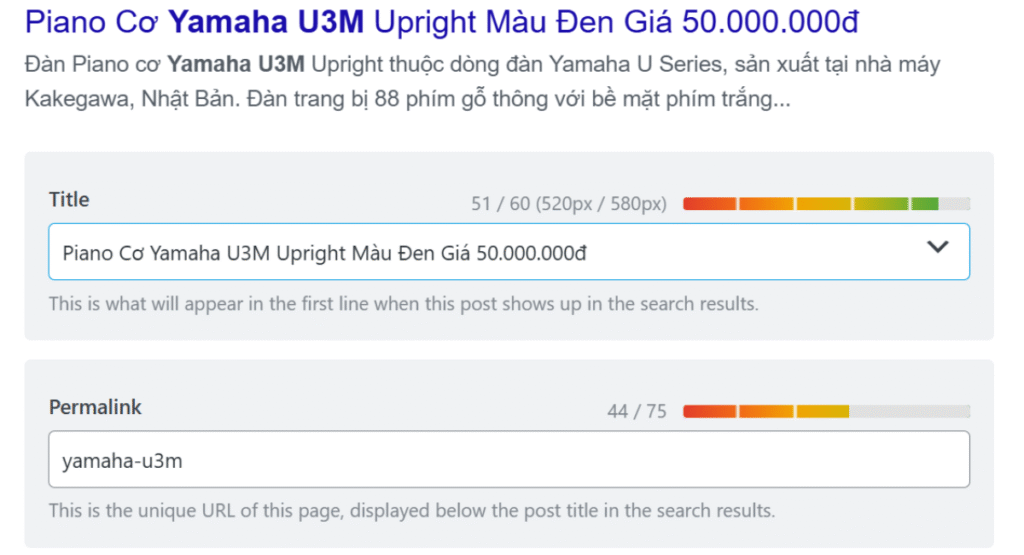
Task: Click the yellow segment of Permalink bar
Action: tap(823, 411)
